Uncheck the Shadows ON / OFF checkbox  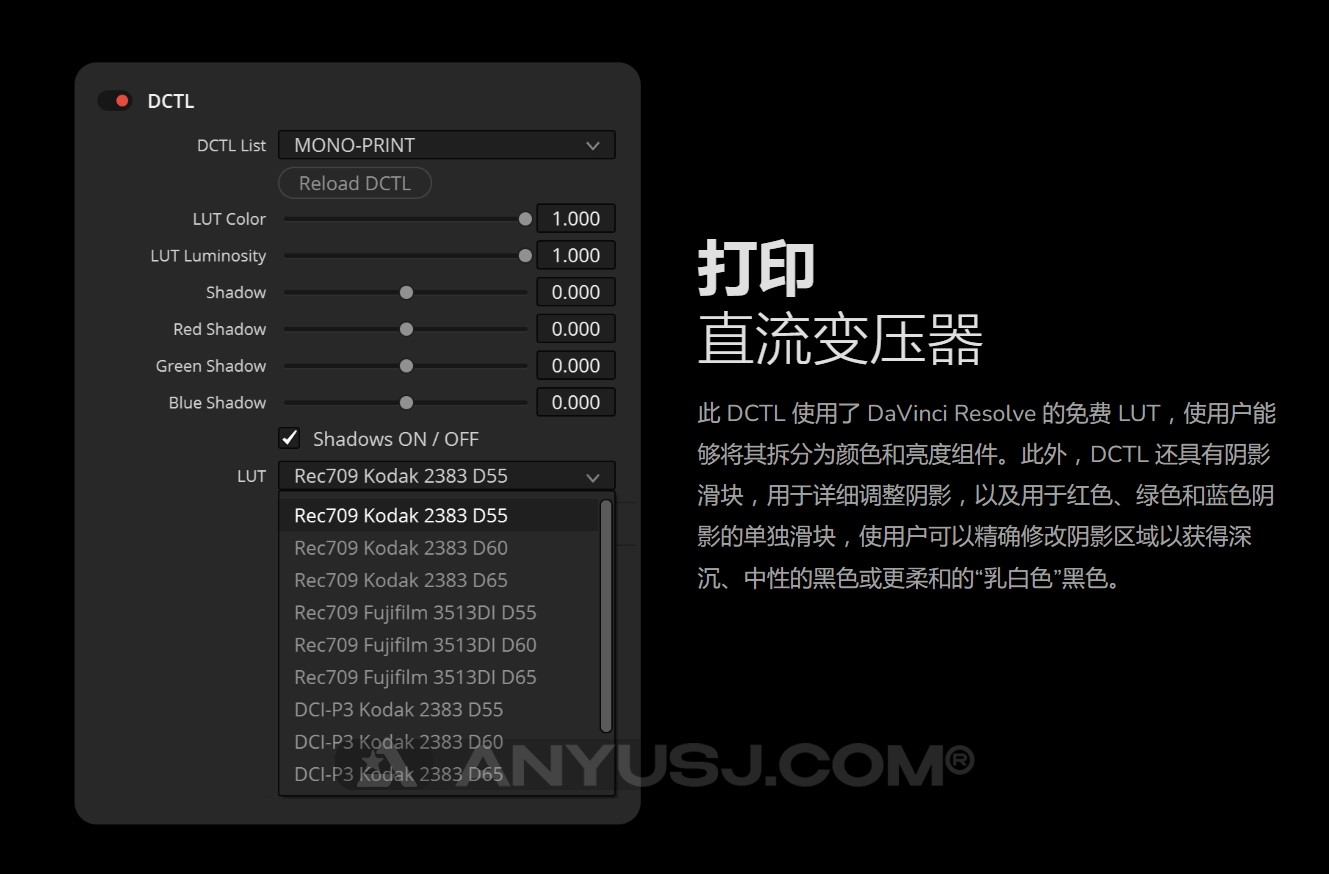click(290, 438)
